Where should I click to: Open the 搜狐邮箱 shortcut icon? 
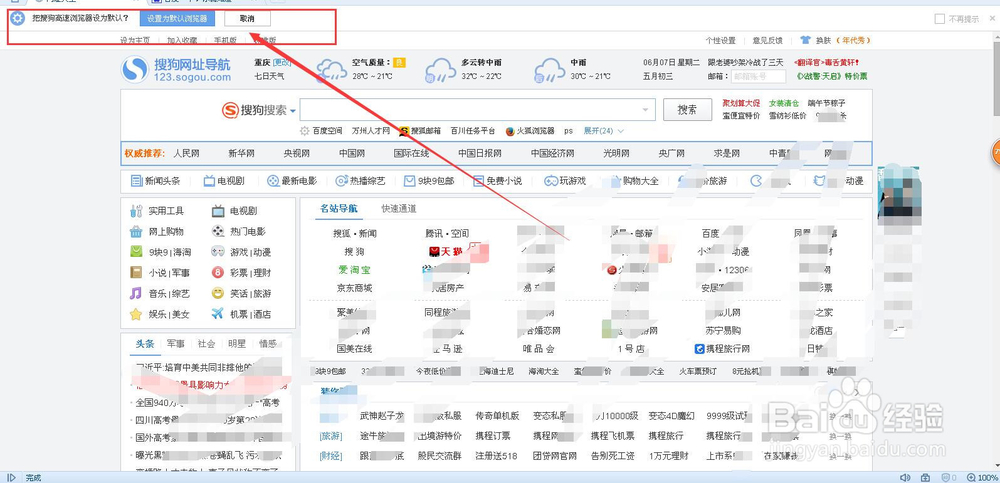coord(404,131)
